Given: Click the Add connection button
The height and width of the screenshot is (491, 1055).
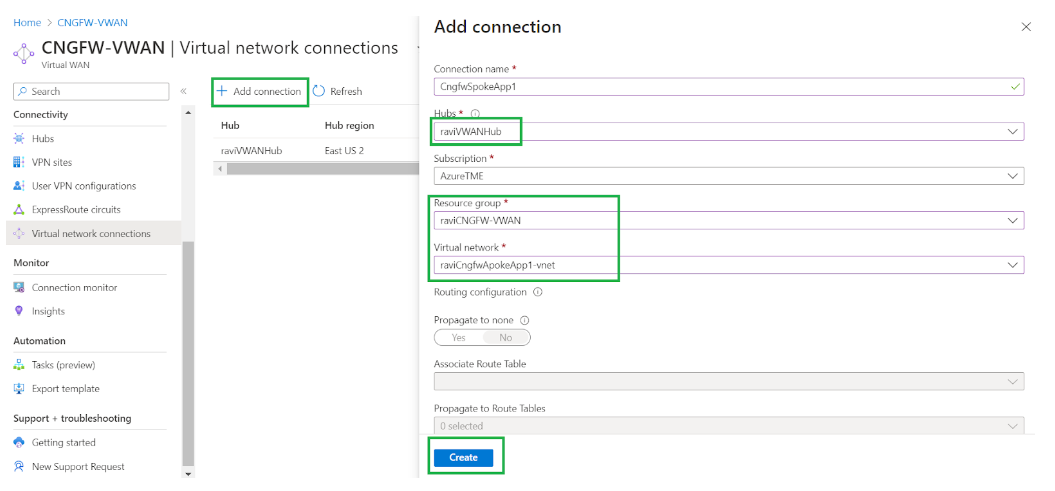Looking at the screenshot, I should (259, 91).
